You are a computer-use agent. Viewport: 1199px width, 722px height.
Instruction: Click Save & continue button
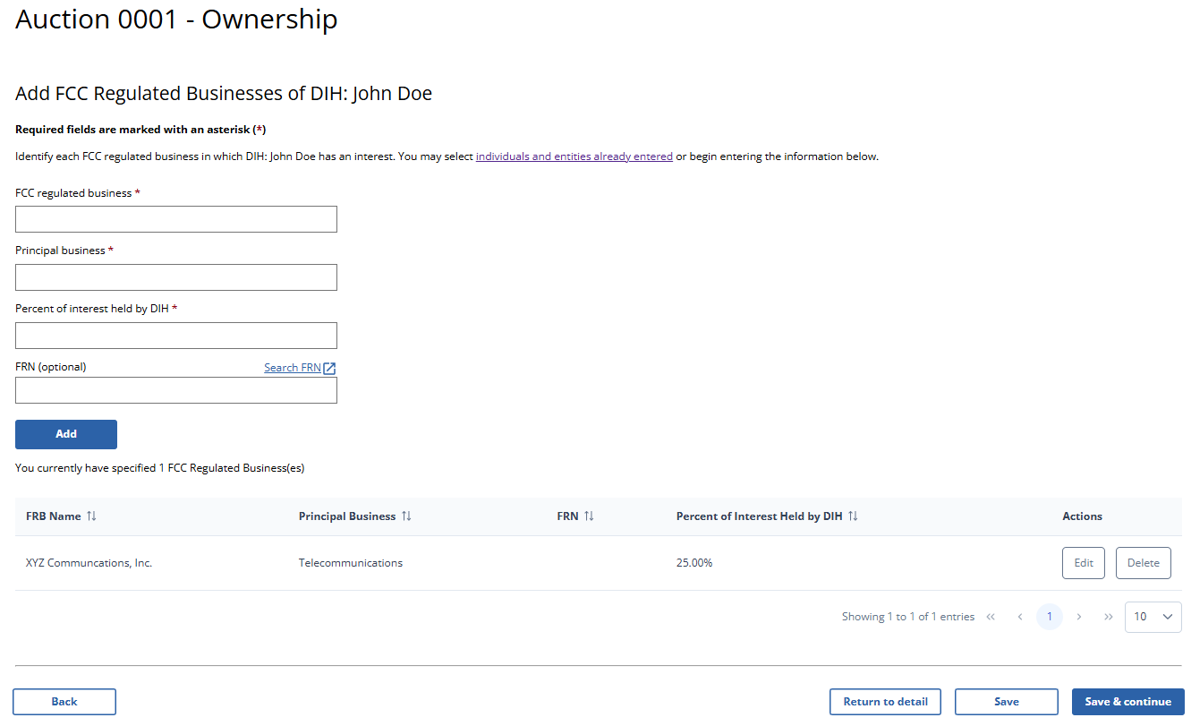point(1128,702)
